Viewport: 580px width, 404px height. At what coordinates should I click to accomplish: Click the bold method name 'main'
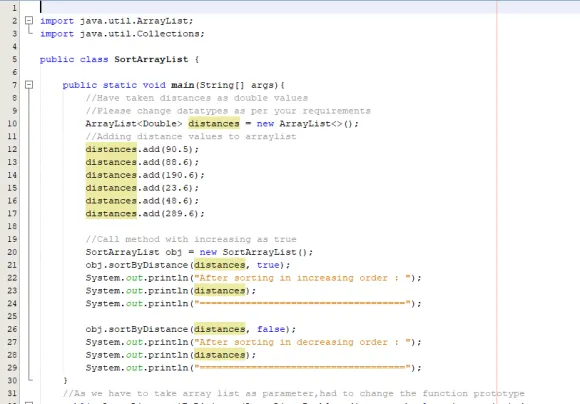coord(183,85)
